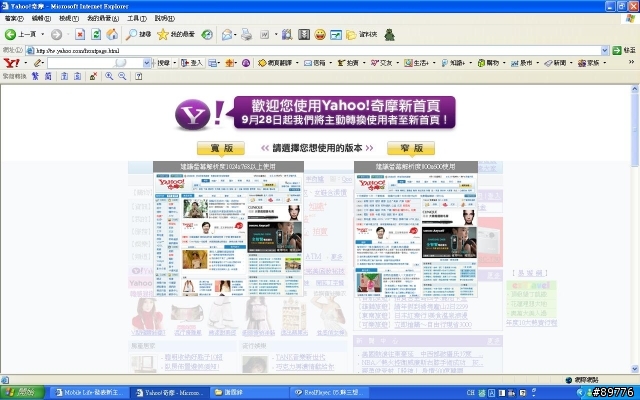Expand the Yahoo toolbar search button dropdown arrow
The width and height of the screenshot is (640, 400).
click(175, 63)
